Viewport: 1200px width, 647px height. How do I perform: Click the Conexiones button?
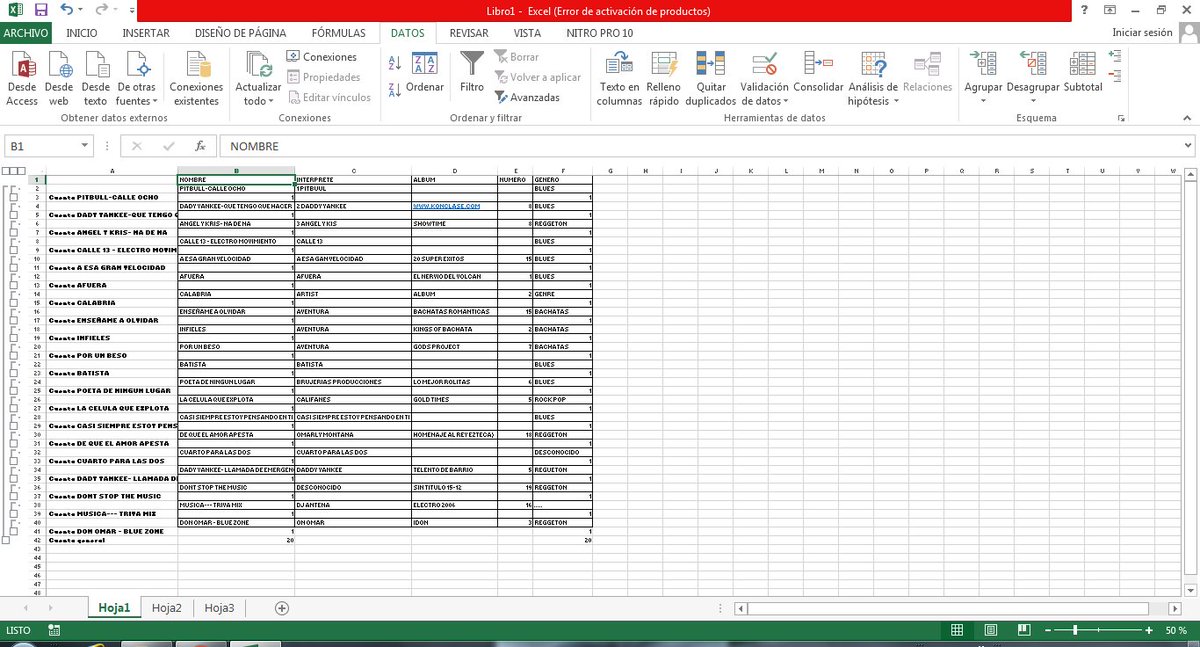point(321,57)
